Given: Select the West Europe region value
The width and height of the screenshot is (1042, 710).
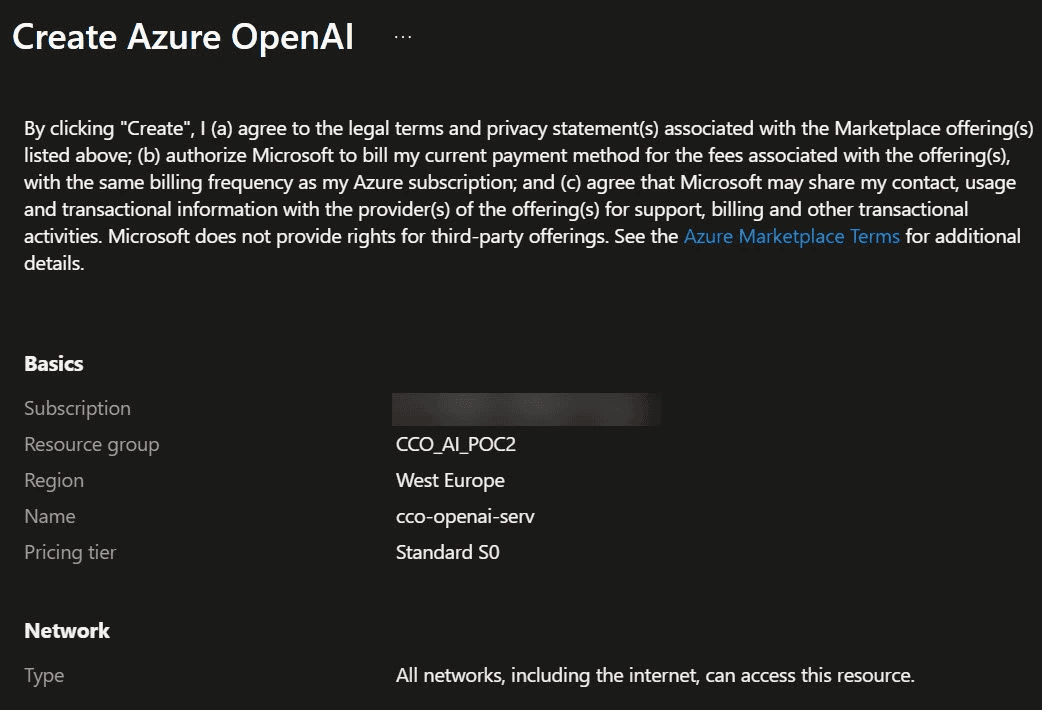Looking at the screenshot, I should tap(450, 480).
